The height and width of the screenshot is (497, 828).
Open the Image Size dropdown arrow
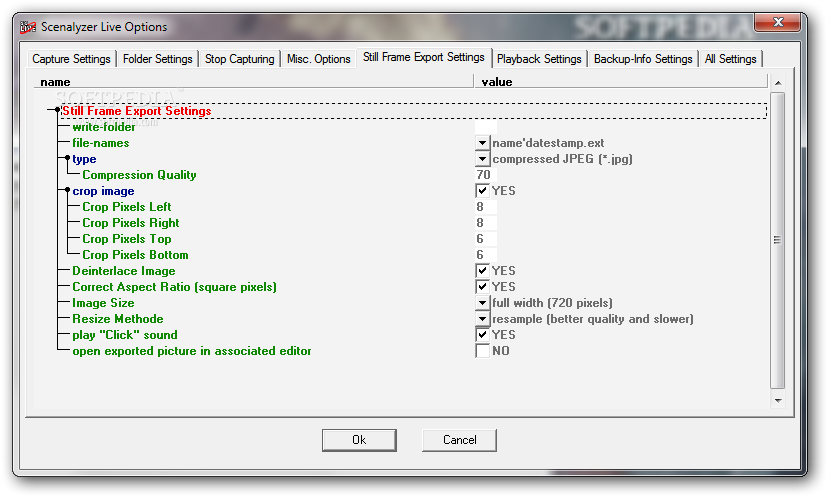point(482,303)
